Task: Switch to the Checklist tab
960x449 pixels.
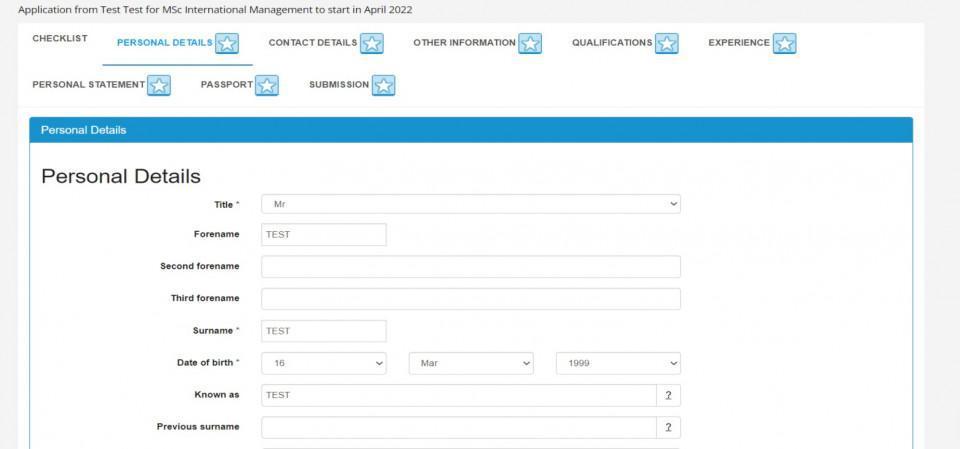Action: (x=60, y=39)
